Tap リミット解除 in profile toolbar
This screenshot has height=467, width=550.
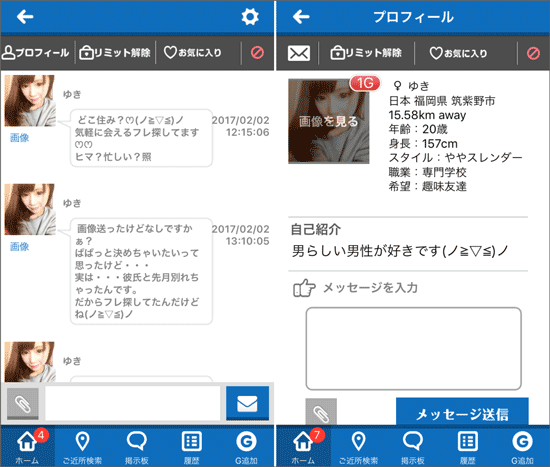[366, 53]
